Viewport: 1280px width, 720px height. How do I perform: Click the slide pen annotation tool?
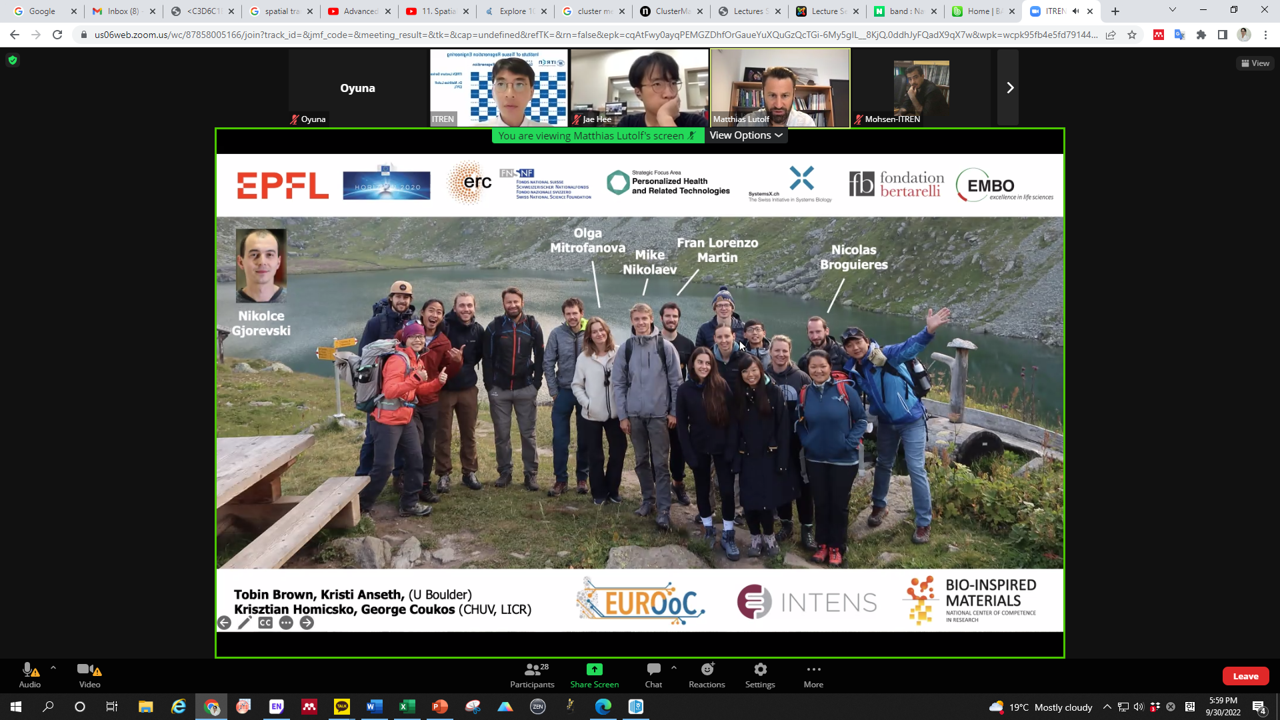coord(245,623)
